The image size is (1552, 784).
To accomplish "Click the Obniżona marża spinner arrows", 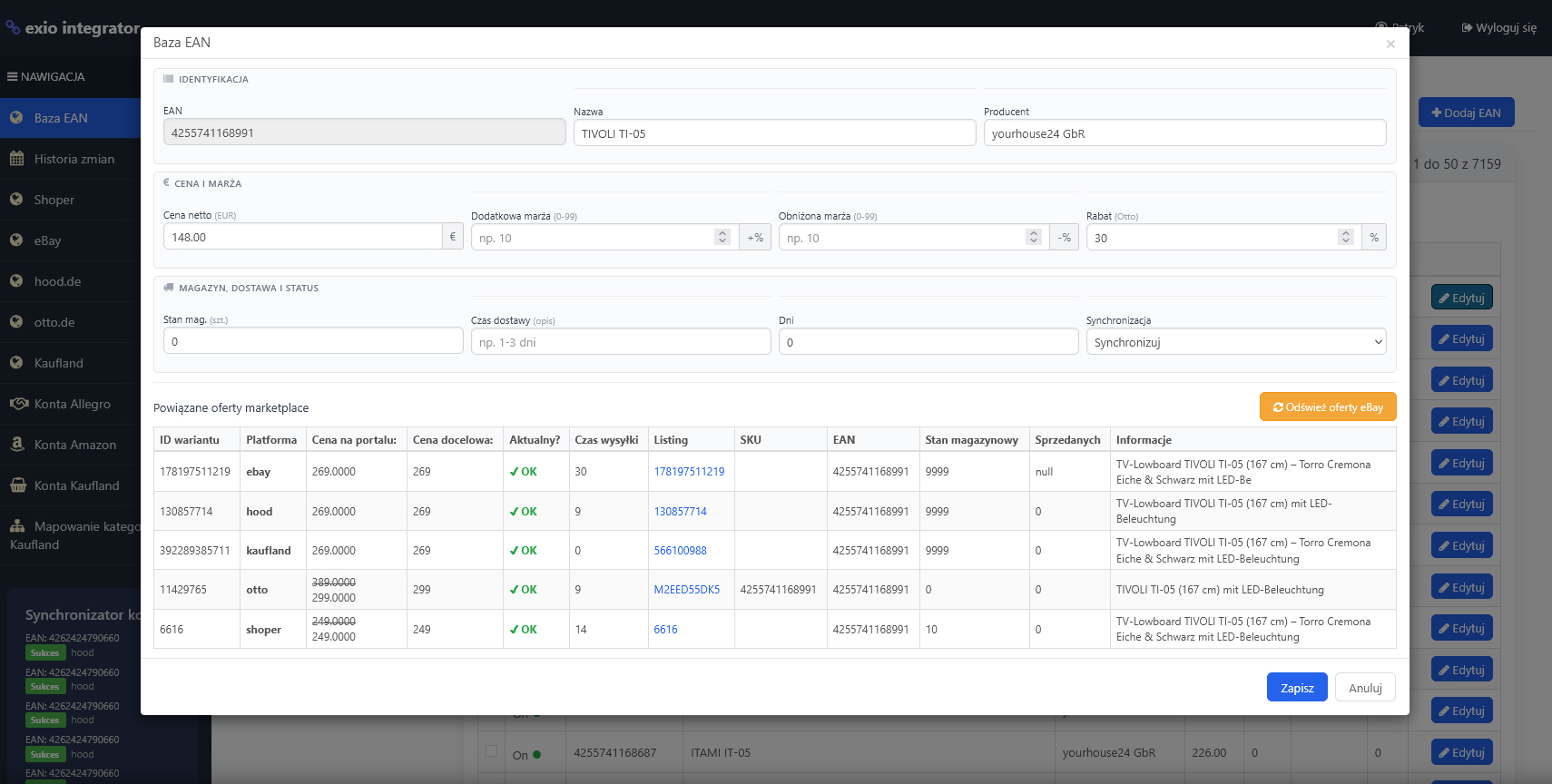I will pyautogui.click(x=1033, y=237).
